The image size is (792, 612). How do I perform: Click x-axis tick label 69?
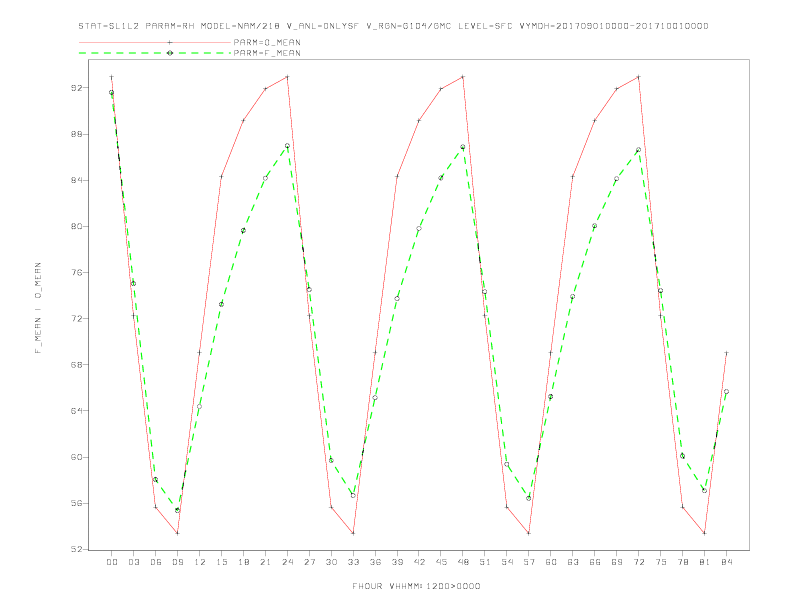617,562
